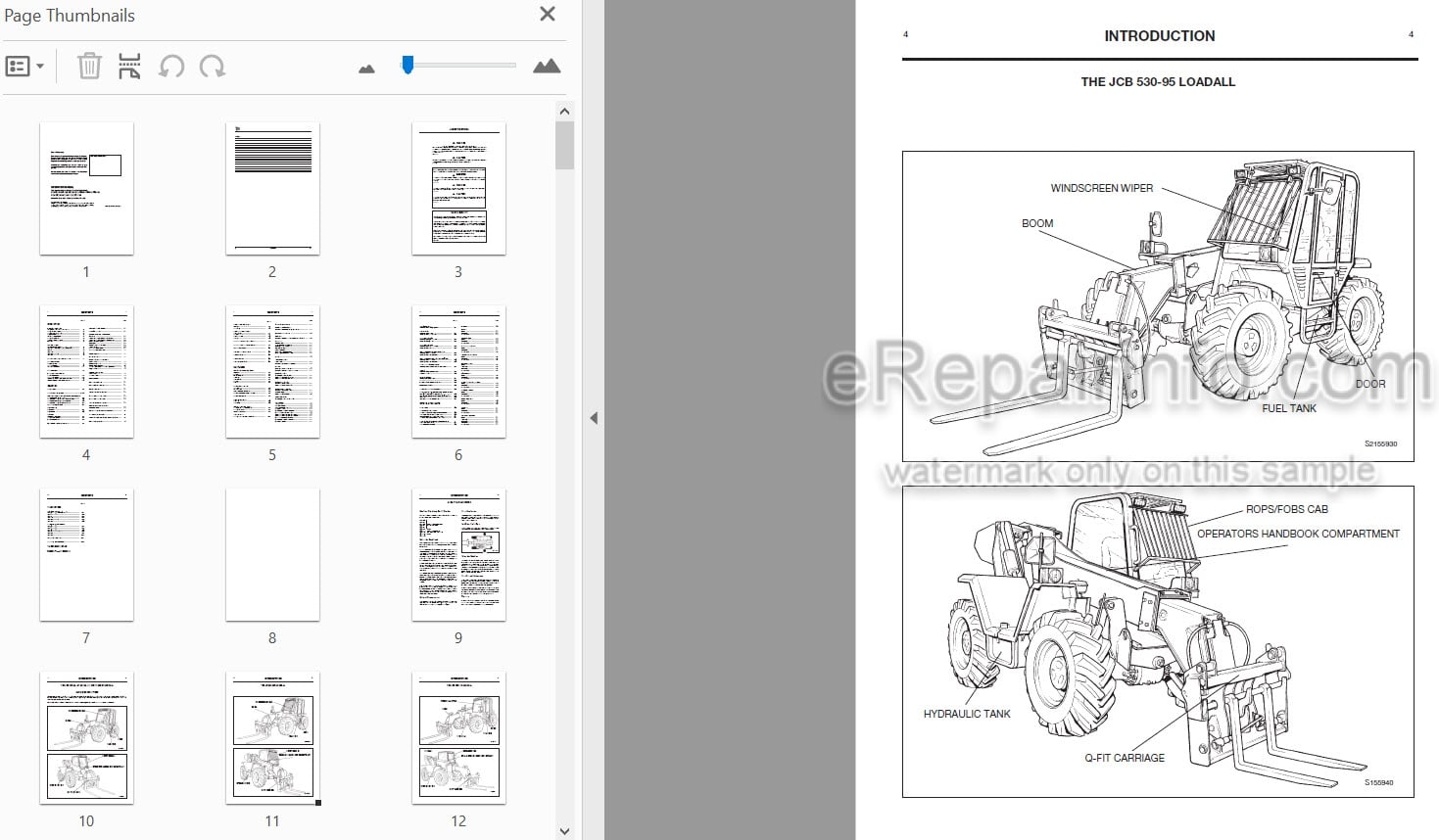Rotate pages counterclockwise

tap(171, 67)
